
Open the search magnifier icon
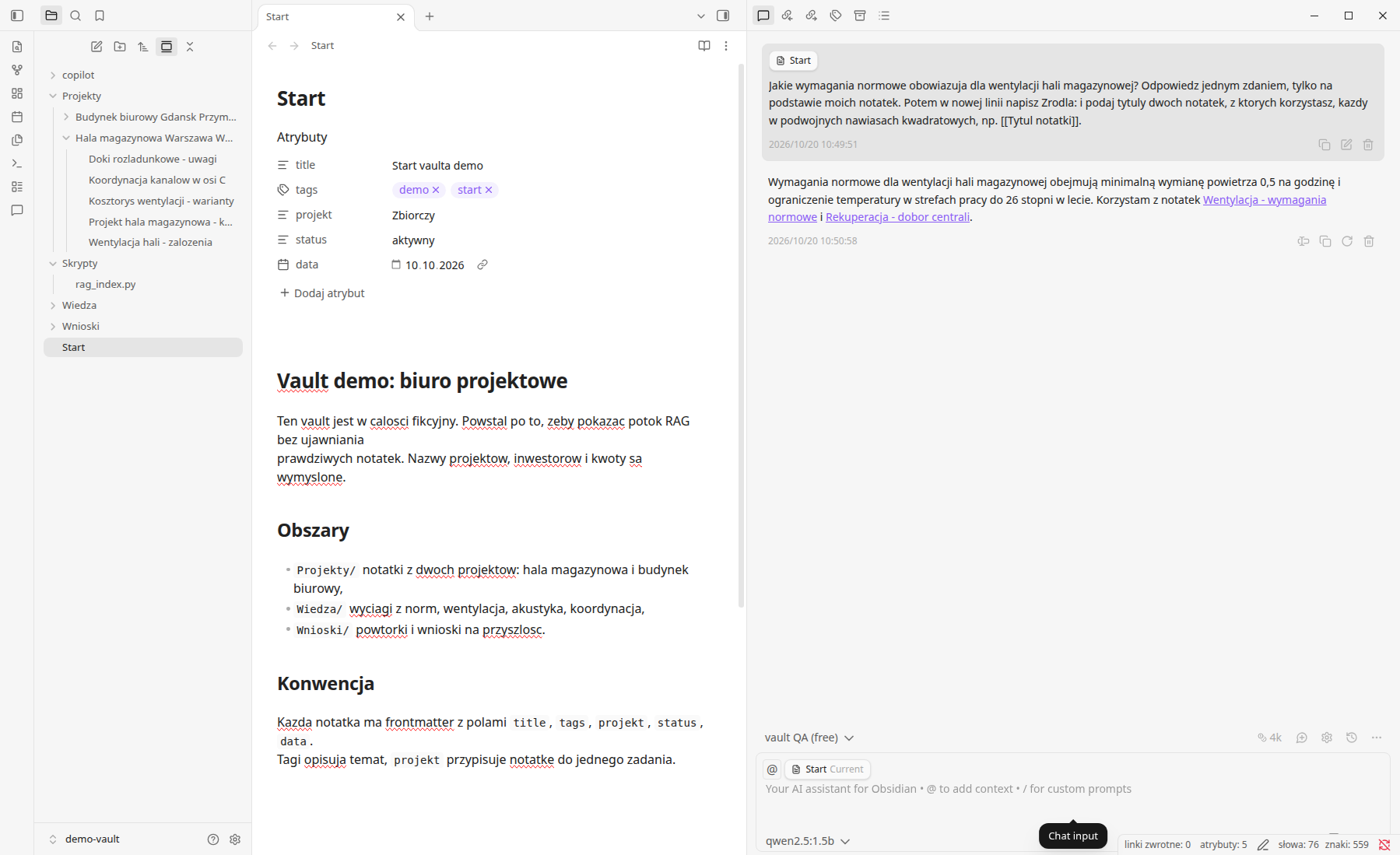click(75, 16)
